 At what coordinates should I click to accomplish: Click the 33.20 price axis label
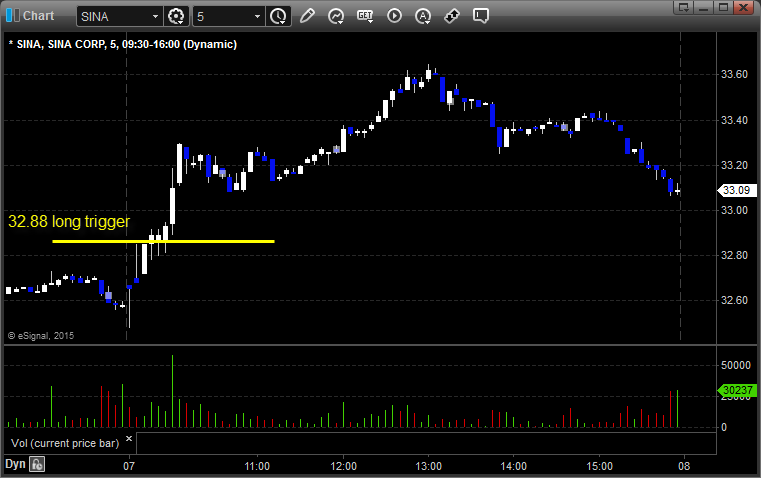point(734,165)
